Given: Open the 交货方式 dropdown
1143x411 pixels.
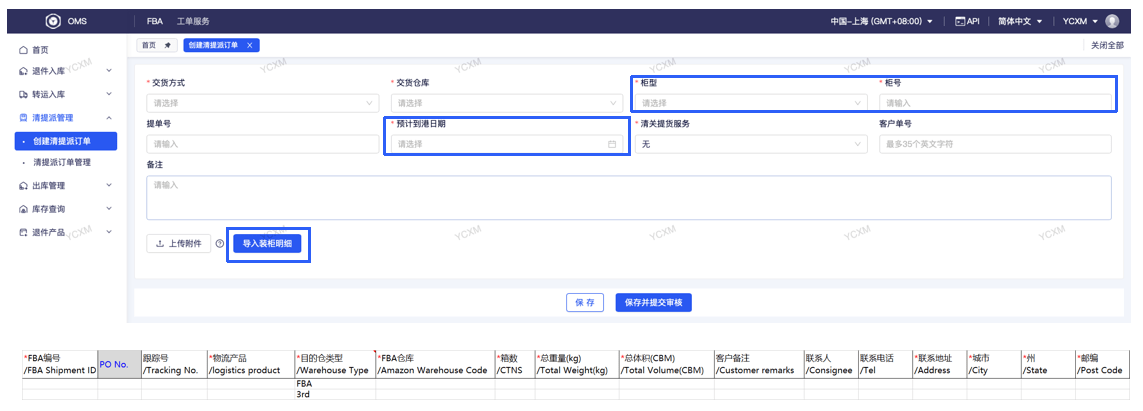Looking at the screenshot, I should (x=262, y=103).
